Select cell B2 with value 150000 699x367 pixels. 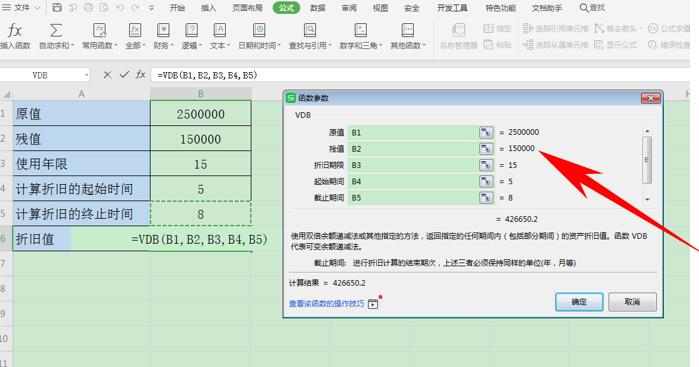tap(201, 139)
